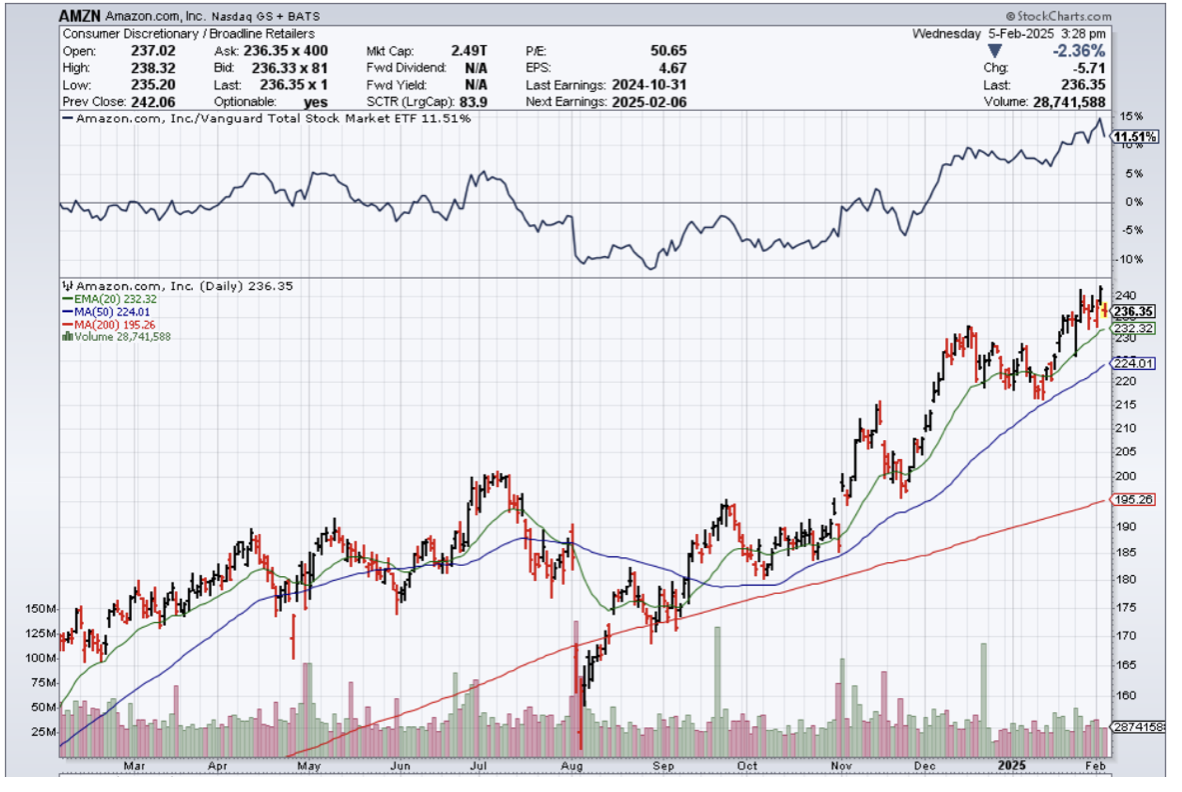
Task: Click the 215 price axis label
Action: (x=1125, y=405)
